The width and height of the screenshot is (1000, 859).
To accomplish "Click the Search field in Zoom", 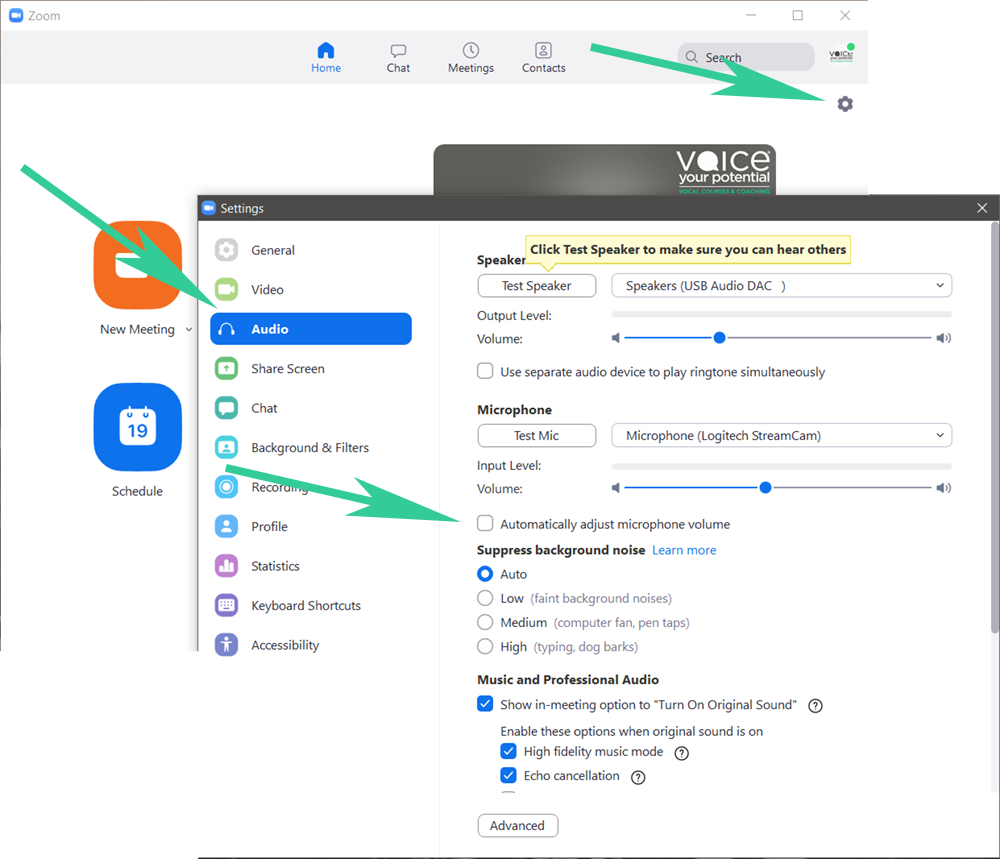I will coord(746,57).
